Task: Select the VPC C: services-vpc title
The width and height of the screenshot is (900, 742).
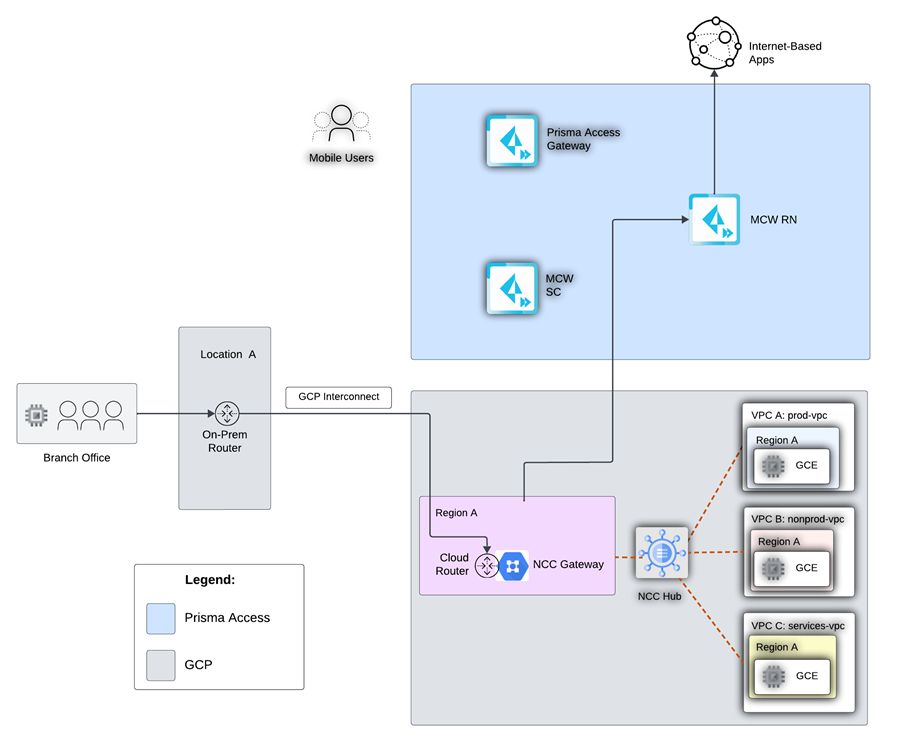Action: (798, 626)
